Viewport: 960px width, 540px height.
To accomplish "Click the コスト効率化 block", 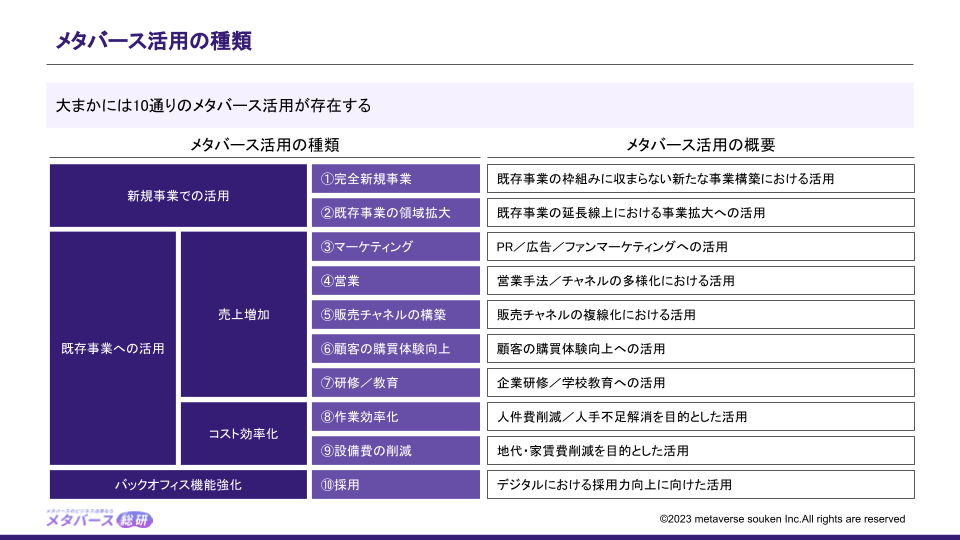I will coord(243,434).
